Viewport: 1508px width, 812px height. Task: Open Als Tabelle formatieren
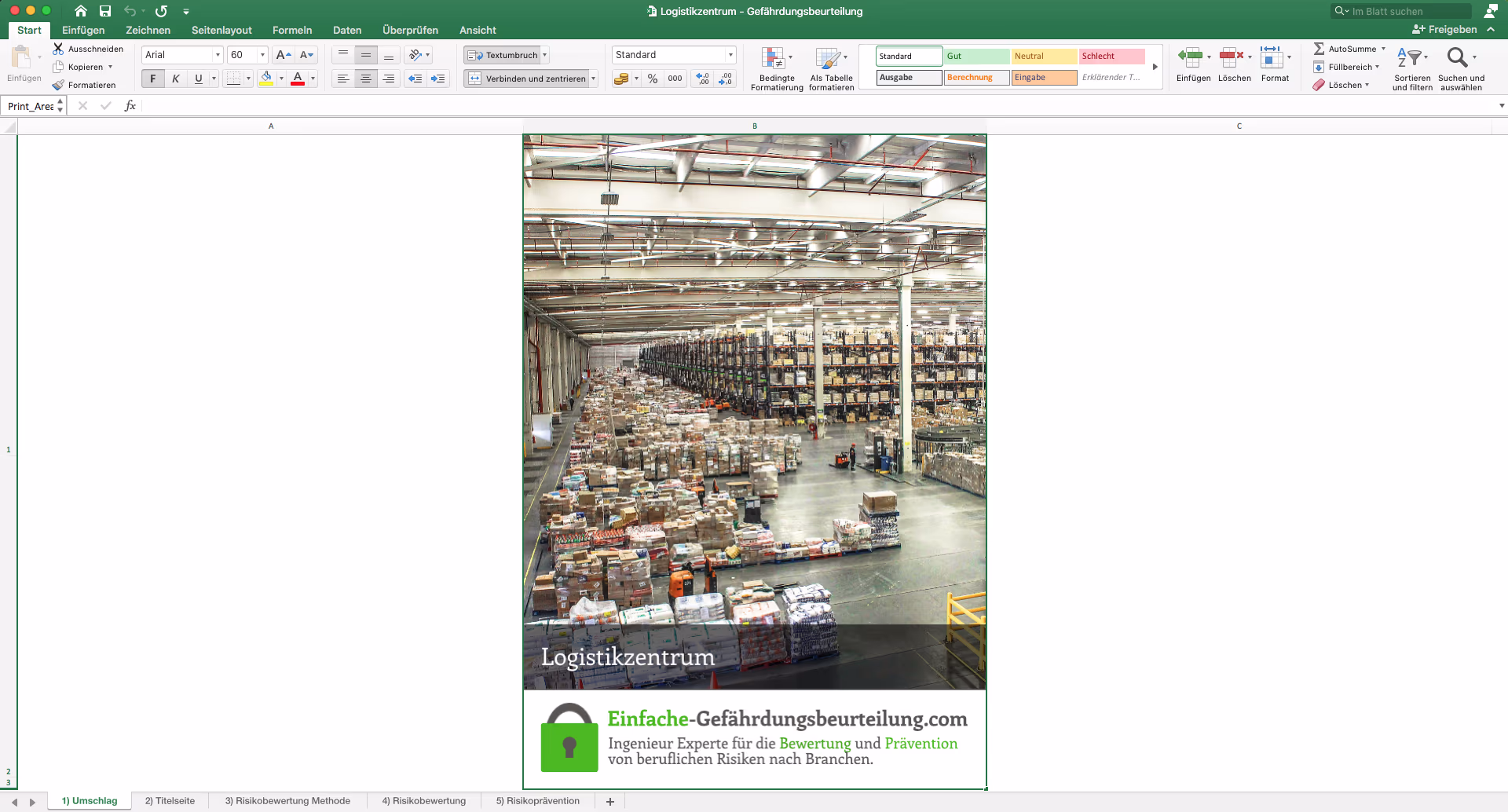pyautogui.click(x=832, y=68)
